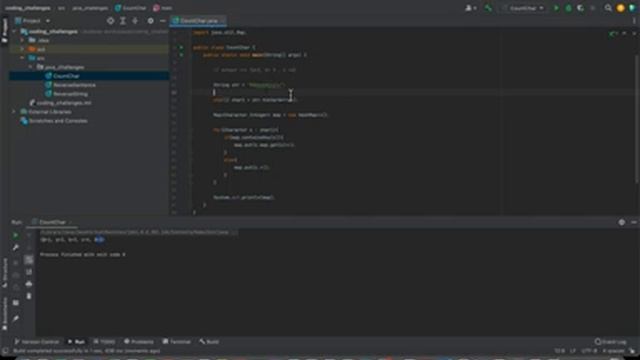The height and width of the screenshot is (360, 640).
Task: Click the run gutter arrow beside the class declaration
Action: click(x=181, y=47)
